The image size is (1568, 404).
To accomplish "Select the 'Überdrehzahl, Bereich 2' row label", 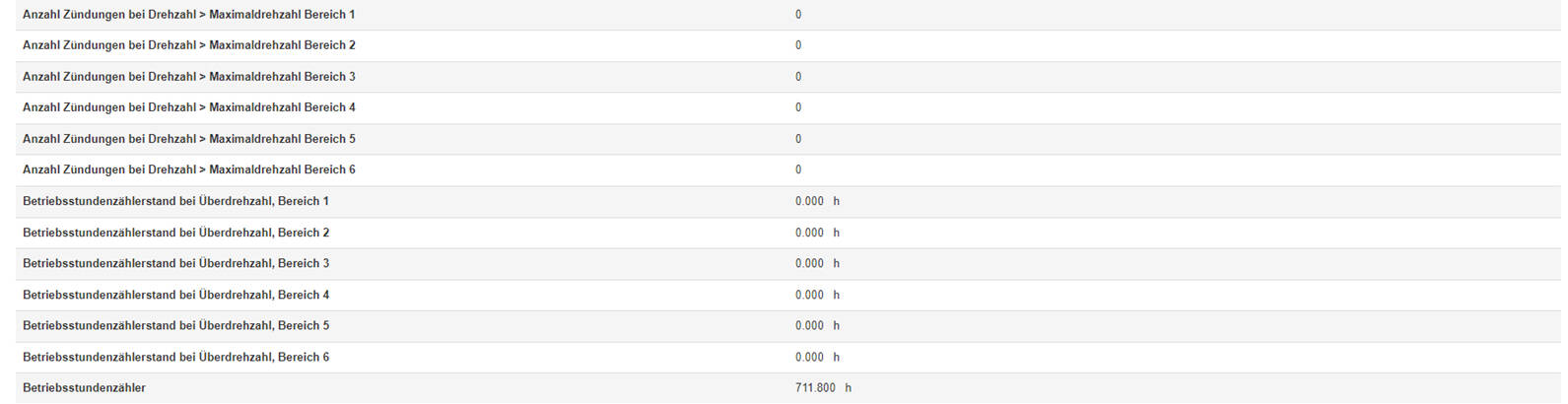I will [175, 233].
